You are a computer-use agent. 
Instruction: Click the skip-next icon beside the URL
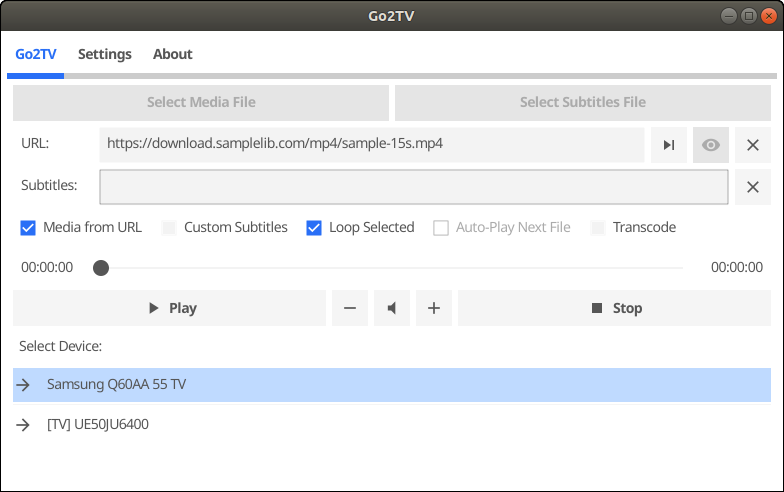pos(668,145)
